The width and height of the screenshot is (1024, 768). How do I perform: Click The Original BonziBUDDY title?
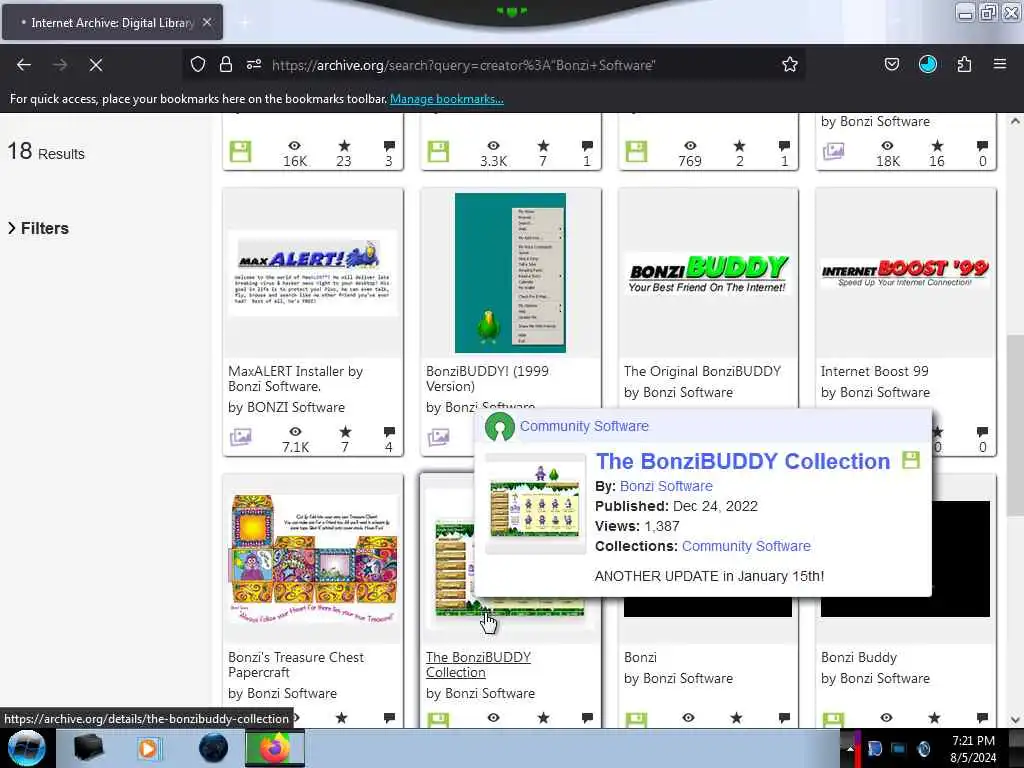tap(702, 371)
